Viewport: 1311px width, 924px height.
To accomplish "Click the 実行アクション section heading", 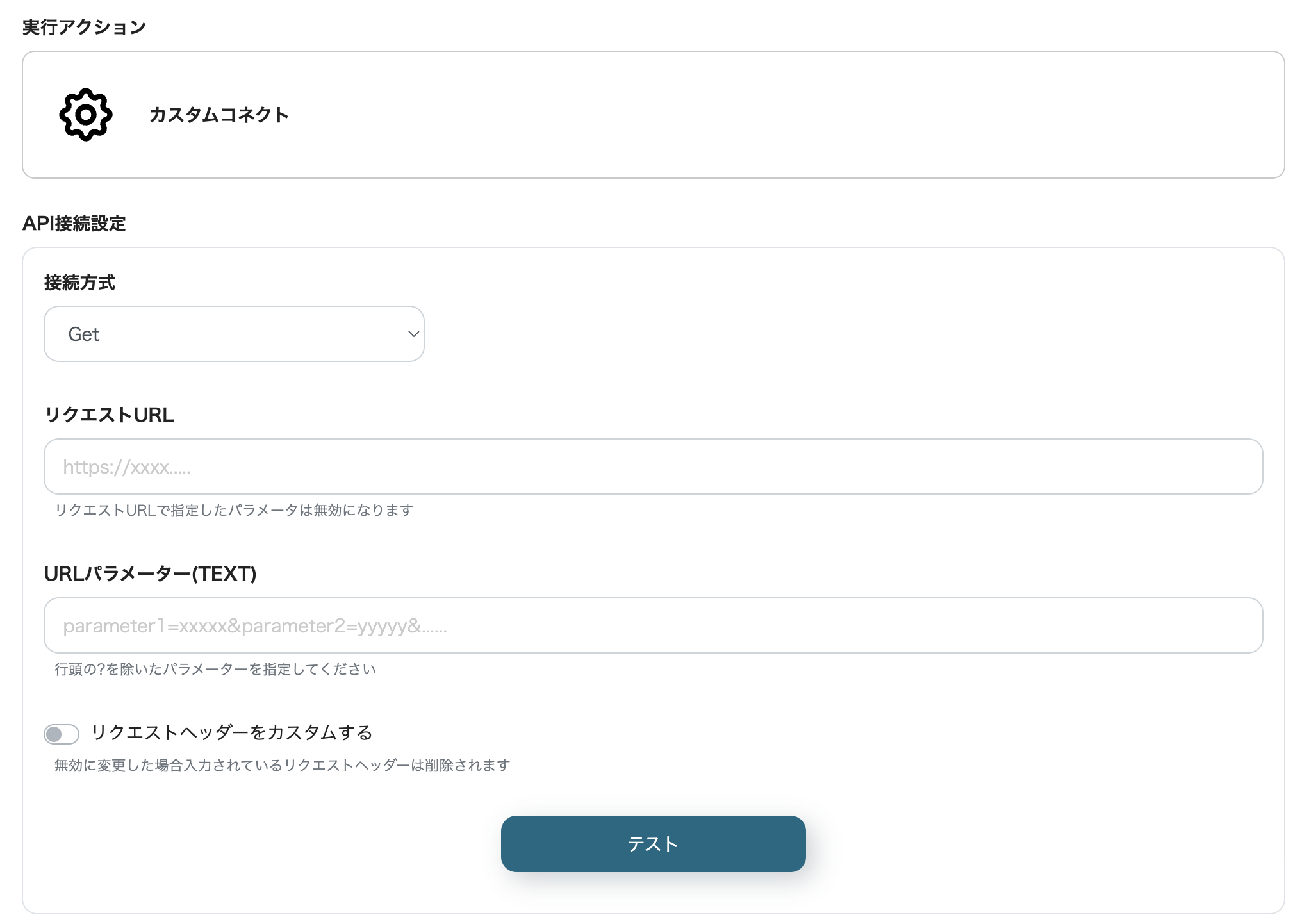I will point(84,27).
